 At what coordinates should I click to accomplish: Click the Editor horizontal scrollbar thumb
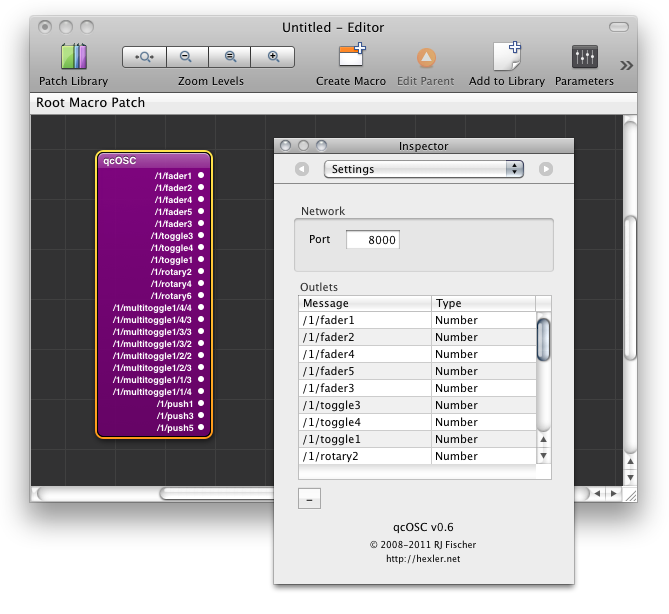tap(217, 494)
